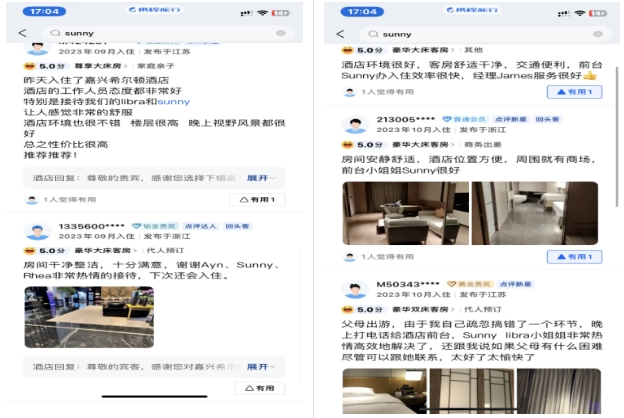Toggle 有用 1 under the Sunny James review

[574, 92]
